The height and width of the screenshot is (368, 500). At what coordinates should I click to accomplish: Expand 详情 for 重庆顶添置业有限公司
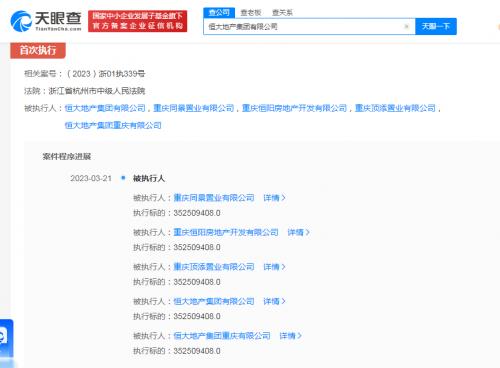[x=274, y=267]
